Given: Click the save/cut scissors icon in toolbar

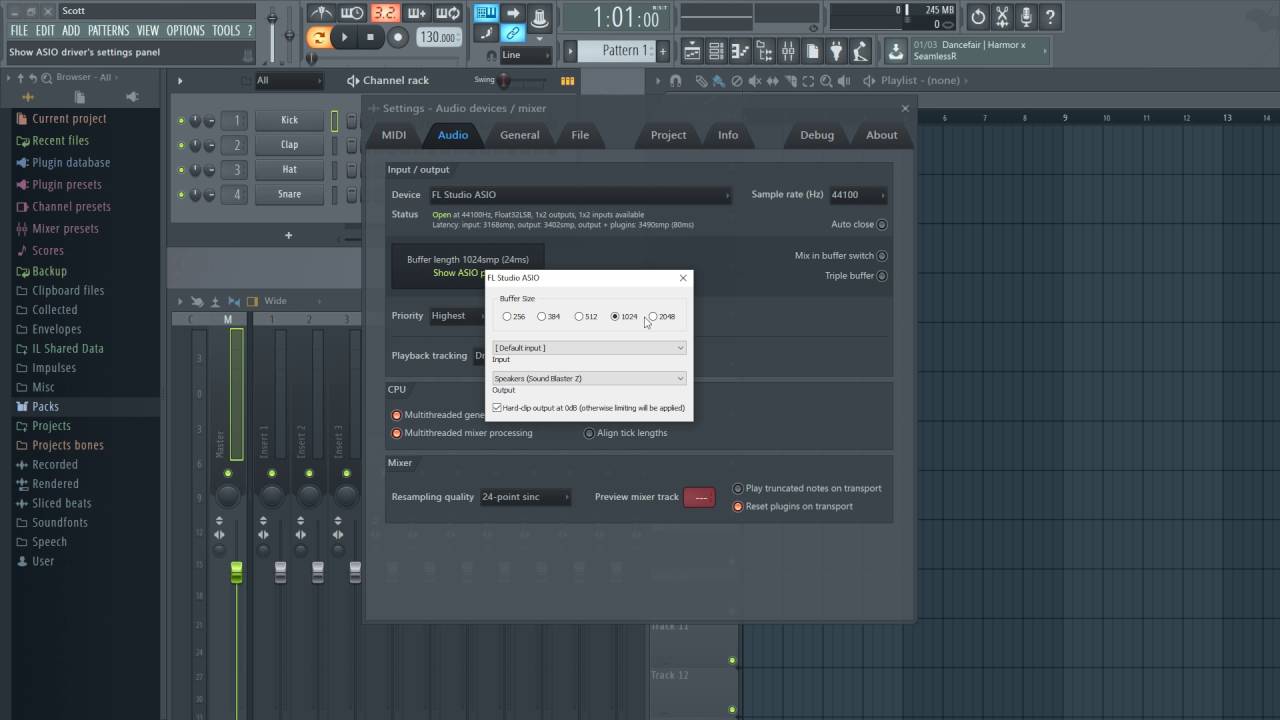Looking at the screenshot, I should point(1002,17).
